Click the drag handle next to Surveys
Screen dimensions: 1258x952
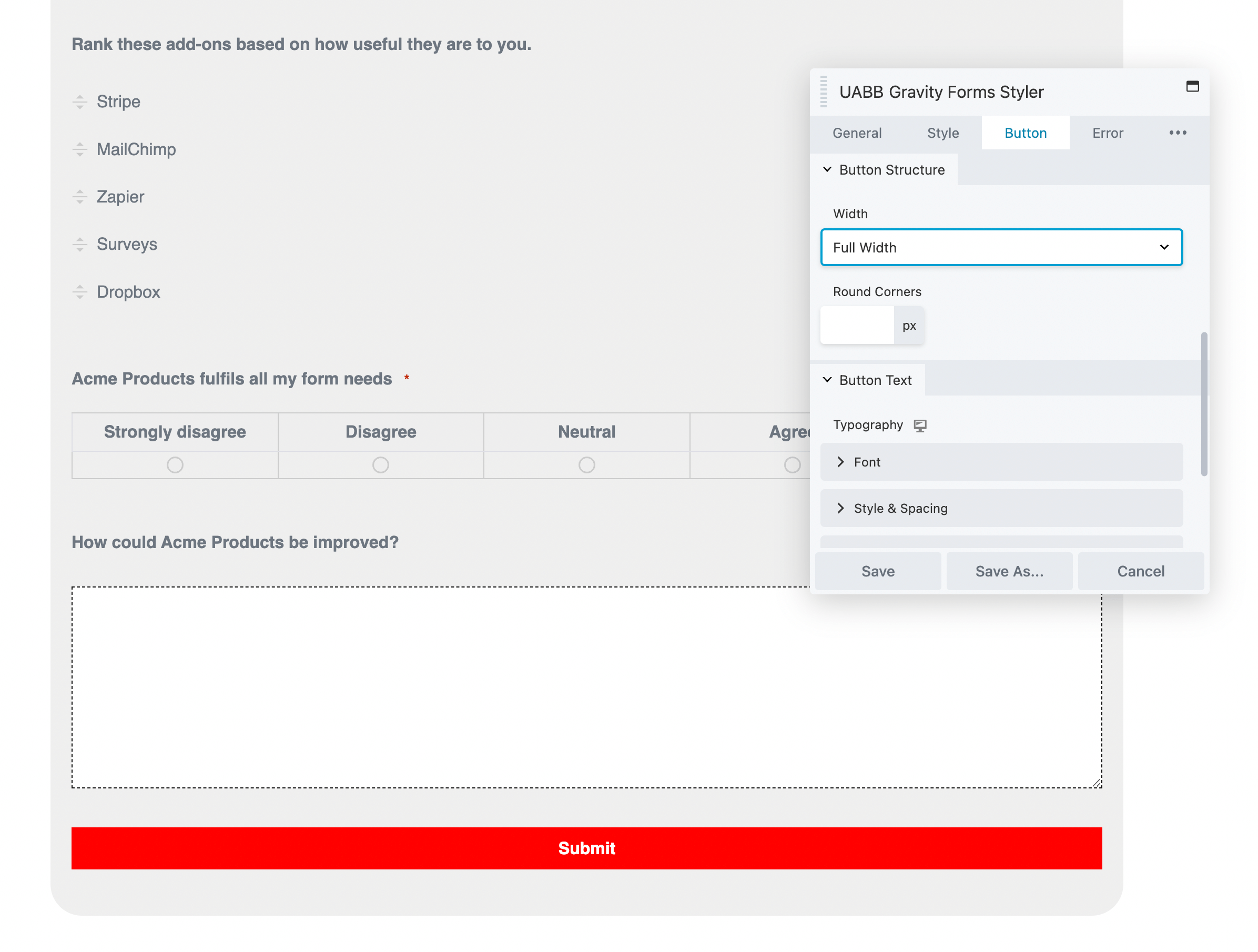point(79,245)
